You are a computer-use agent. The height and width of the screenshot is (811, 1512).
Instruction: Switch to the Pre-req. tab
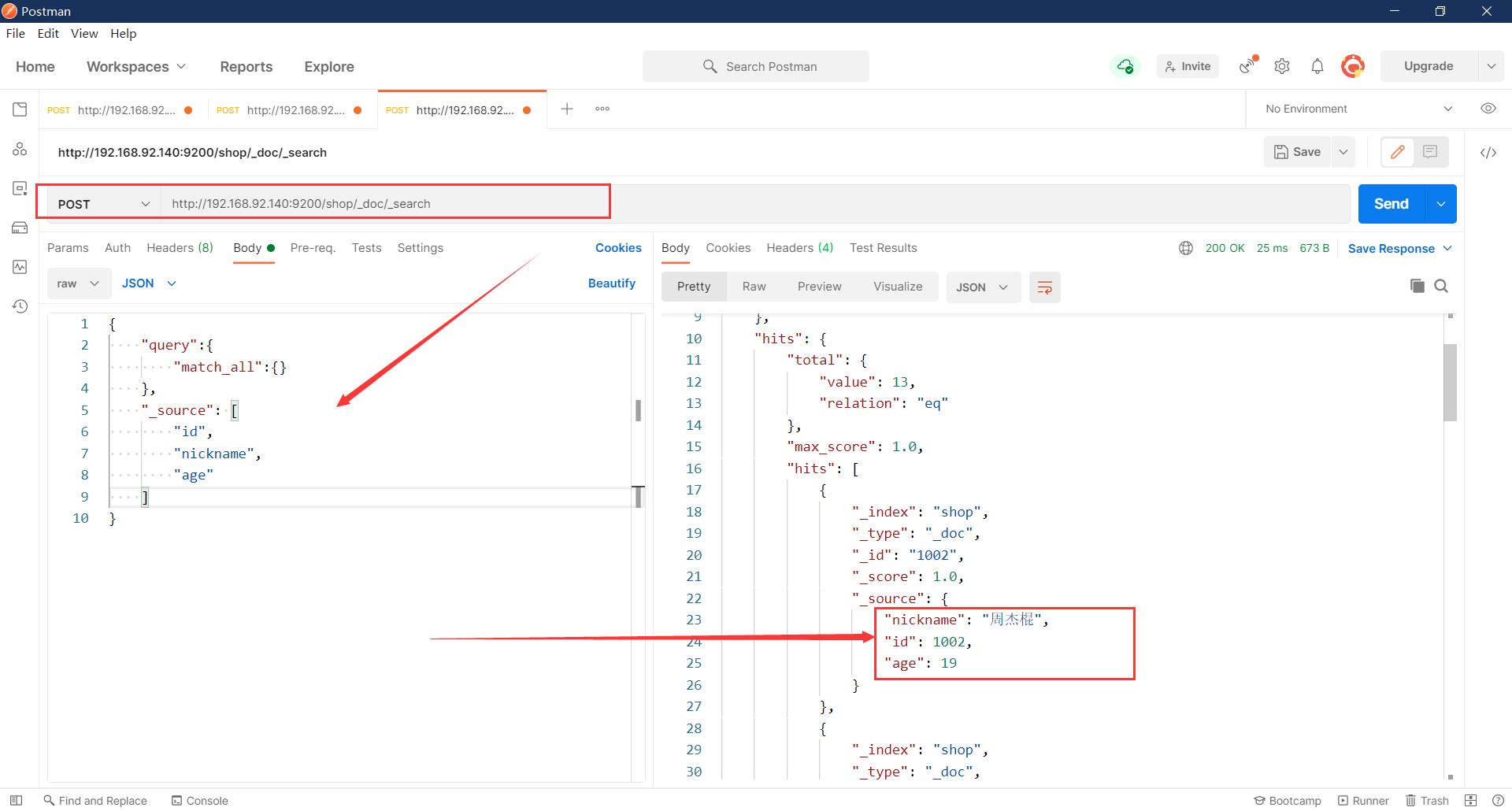313,248
